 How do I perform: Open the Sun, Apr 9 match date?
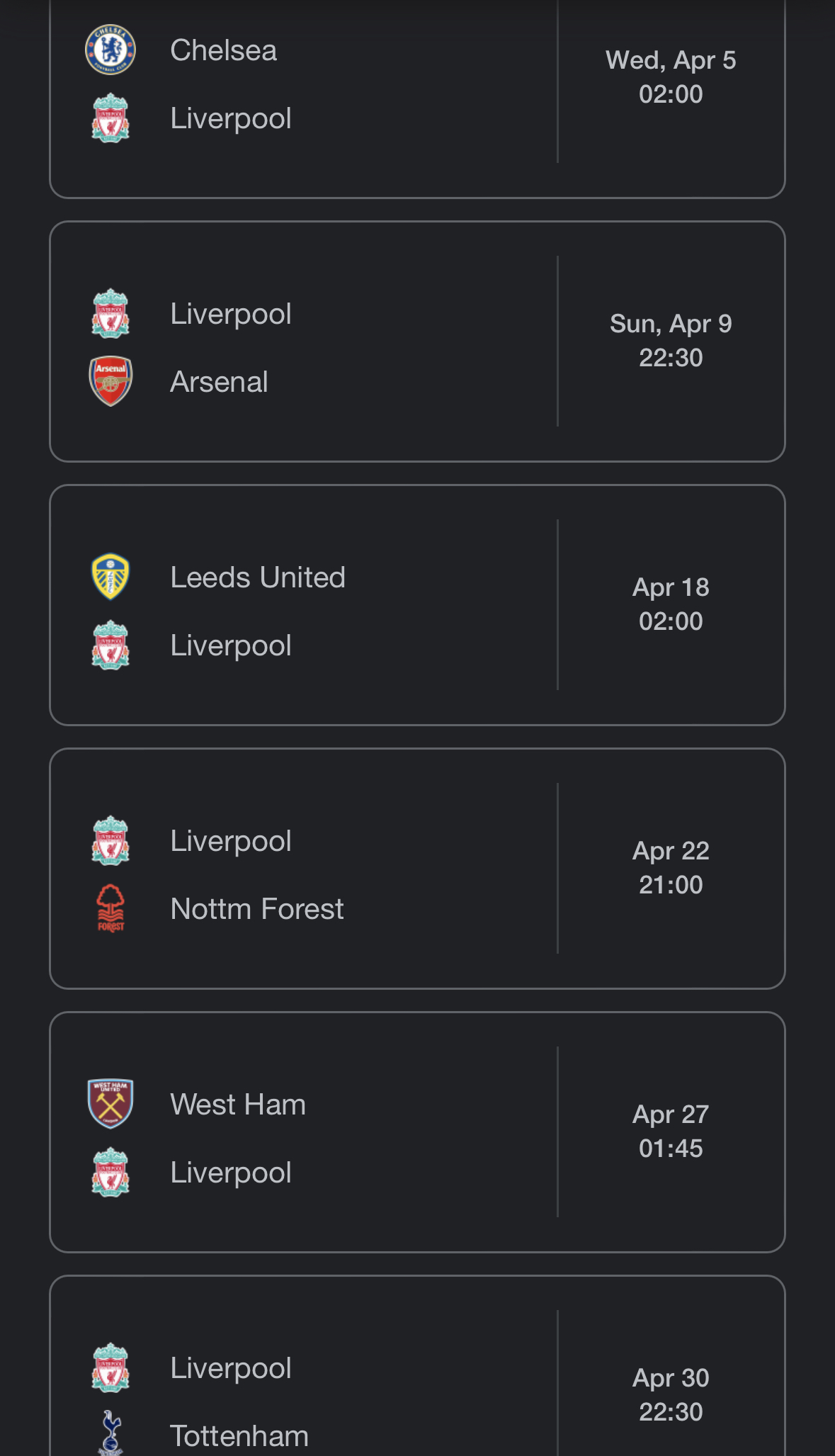[x=671, y=324]
